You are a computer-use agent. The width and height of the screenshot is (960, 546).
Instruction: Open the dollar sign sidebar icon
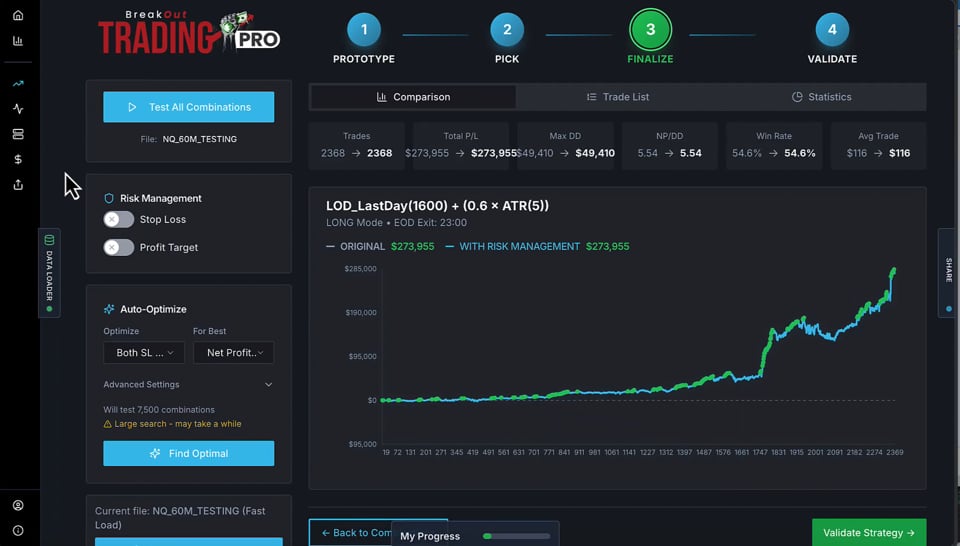(x=18, y=159)
